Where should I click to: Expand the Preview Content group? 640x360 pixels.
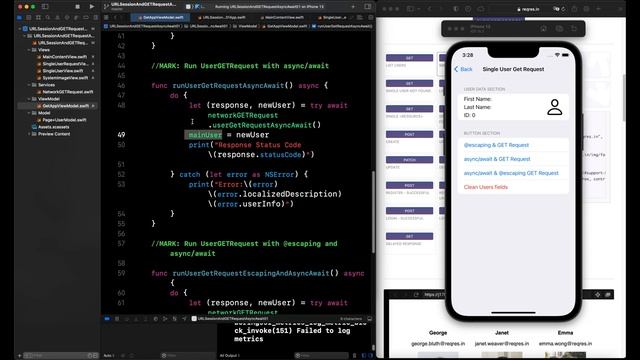coord(29,134)
